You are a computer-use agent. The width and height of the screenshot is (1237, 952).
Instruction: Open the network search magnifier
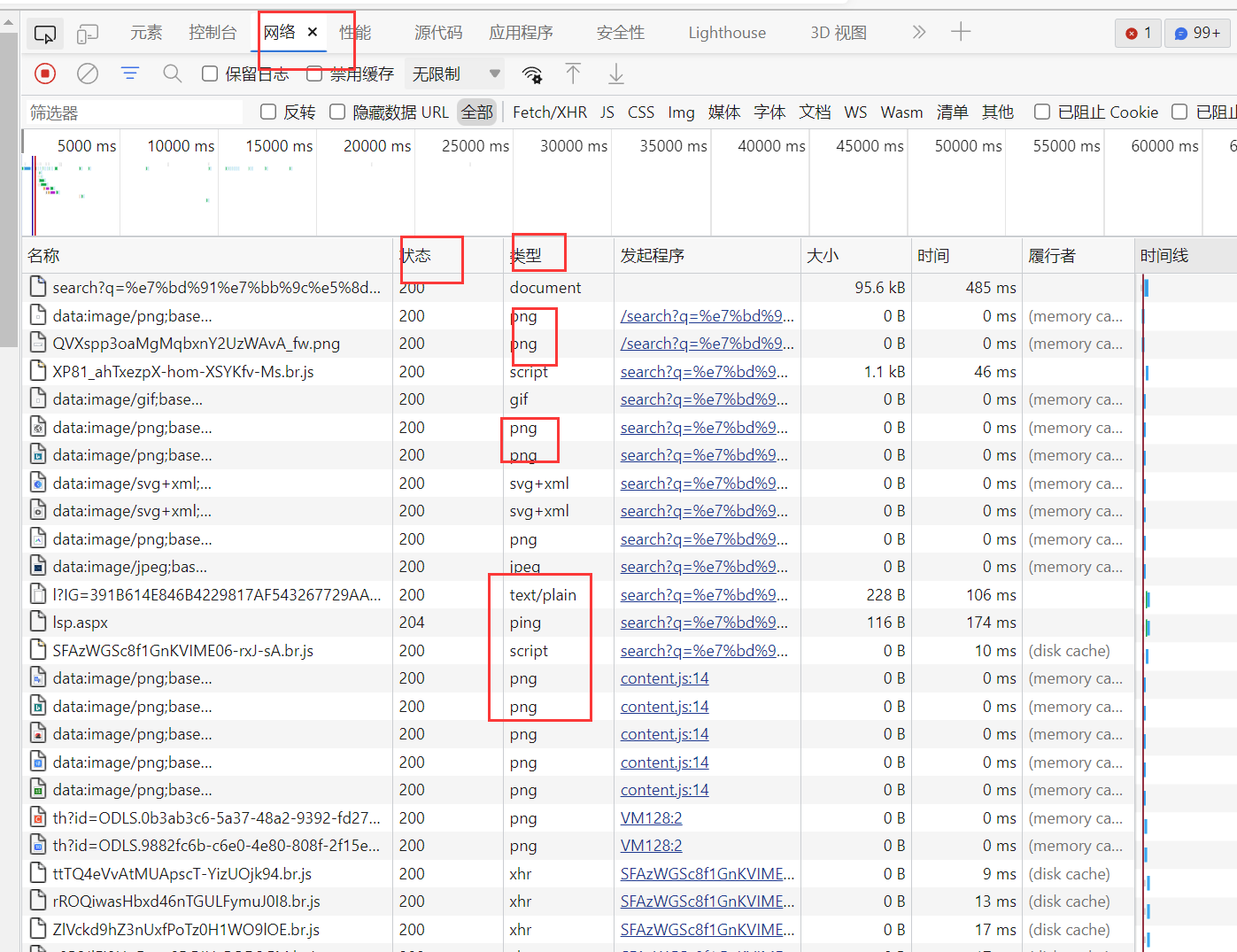click(x=173, y=74)
